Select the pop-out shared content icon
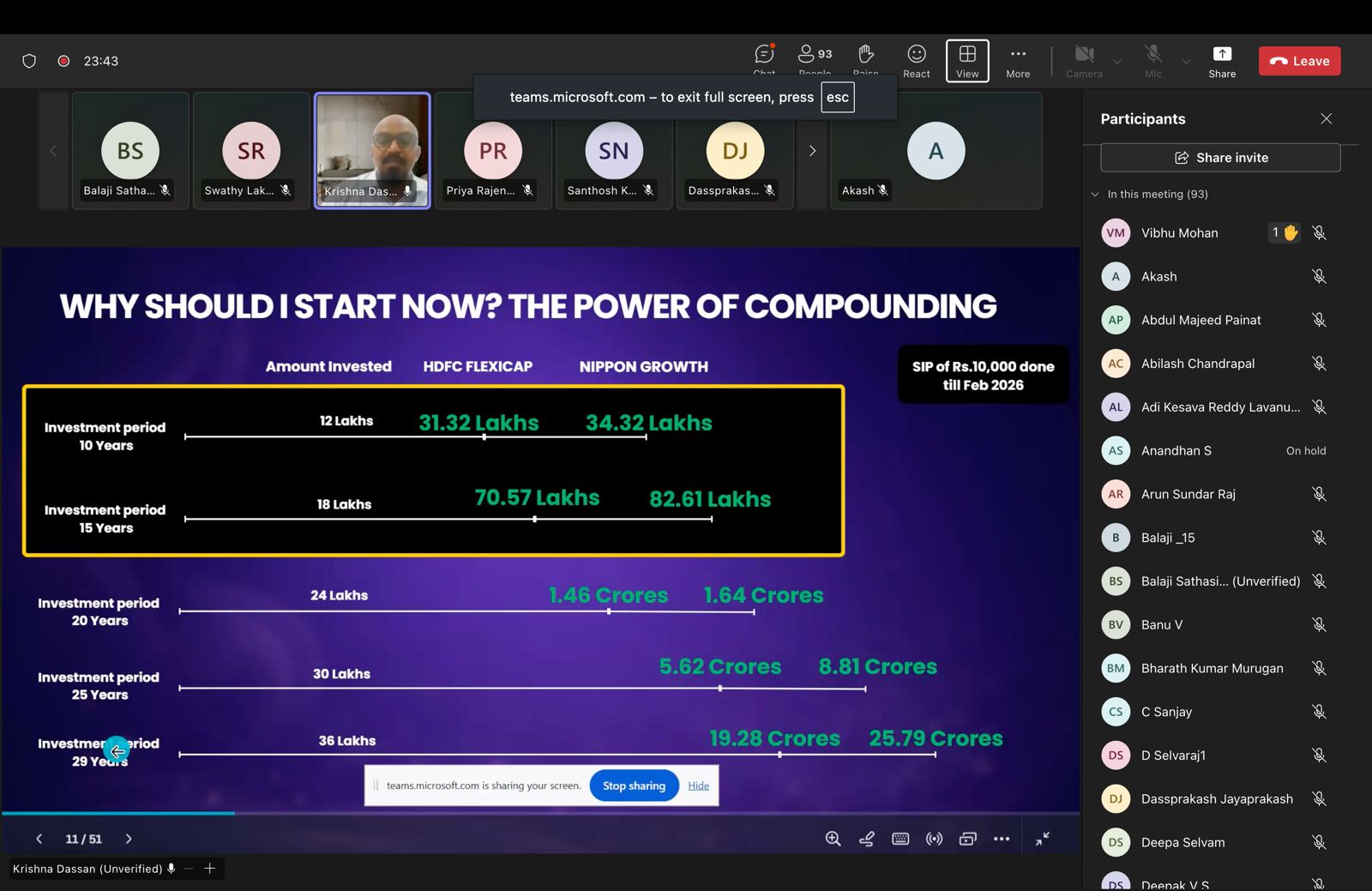Screen dimensions: 1372x891 point(968,838)
